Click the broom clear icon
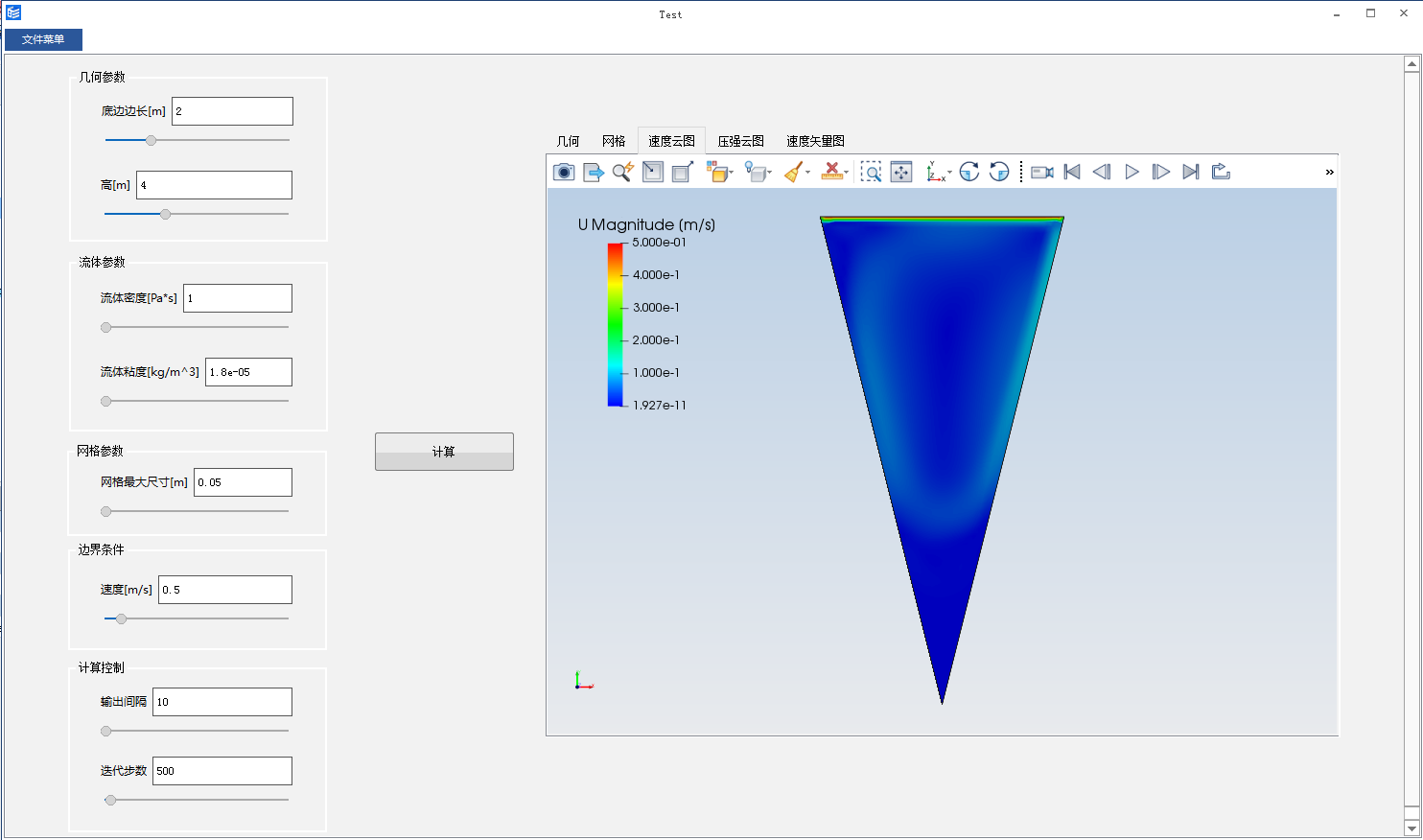Viewport: 1423px width, 840px height. click(x=794, y=172)
